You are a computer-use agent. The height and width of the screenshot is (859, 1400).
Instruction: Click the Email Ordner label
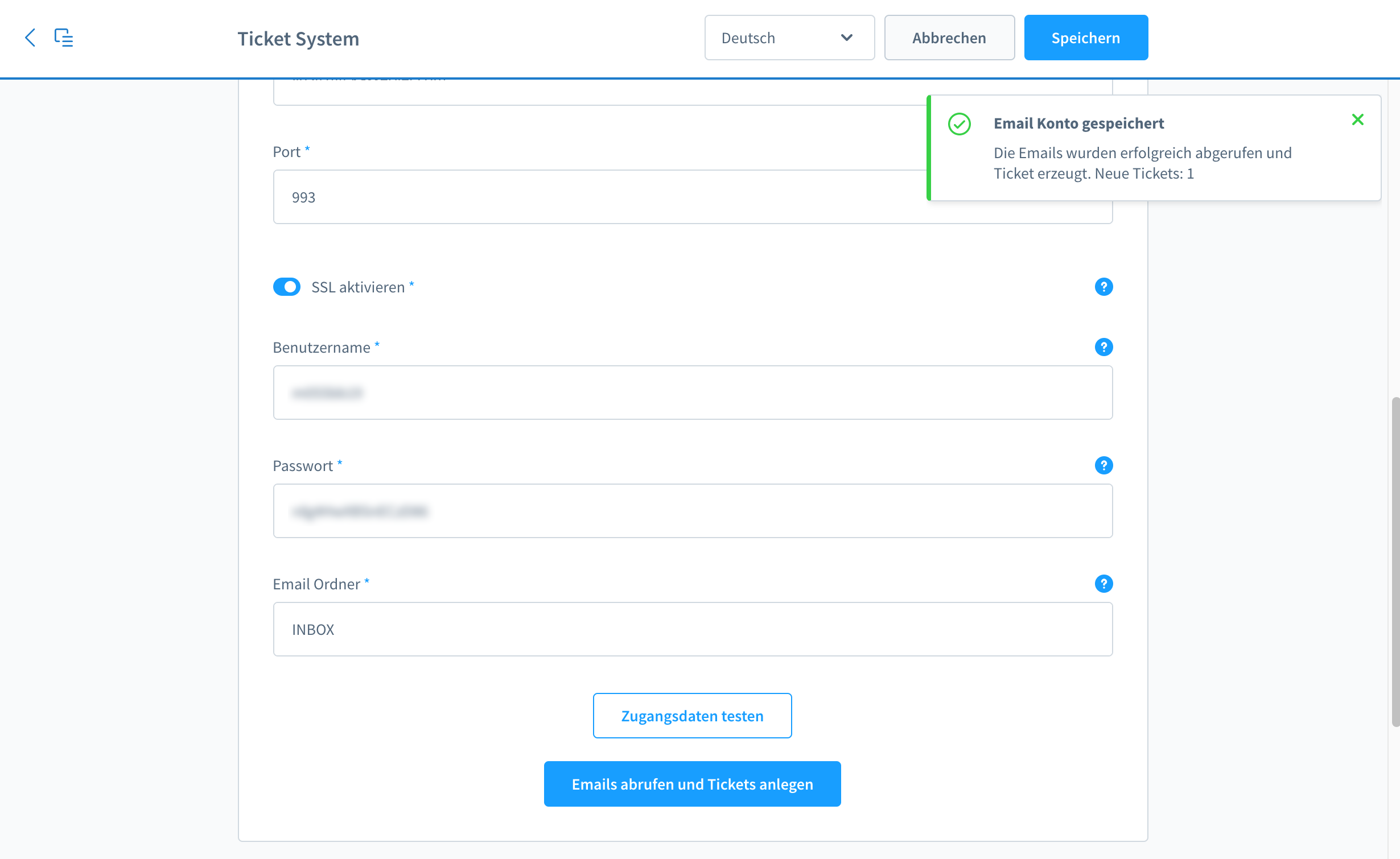tap(316, 584)
